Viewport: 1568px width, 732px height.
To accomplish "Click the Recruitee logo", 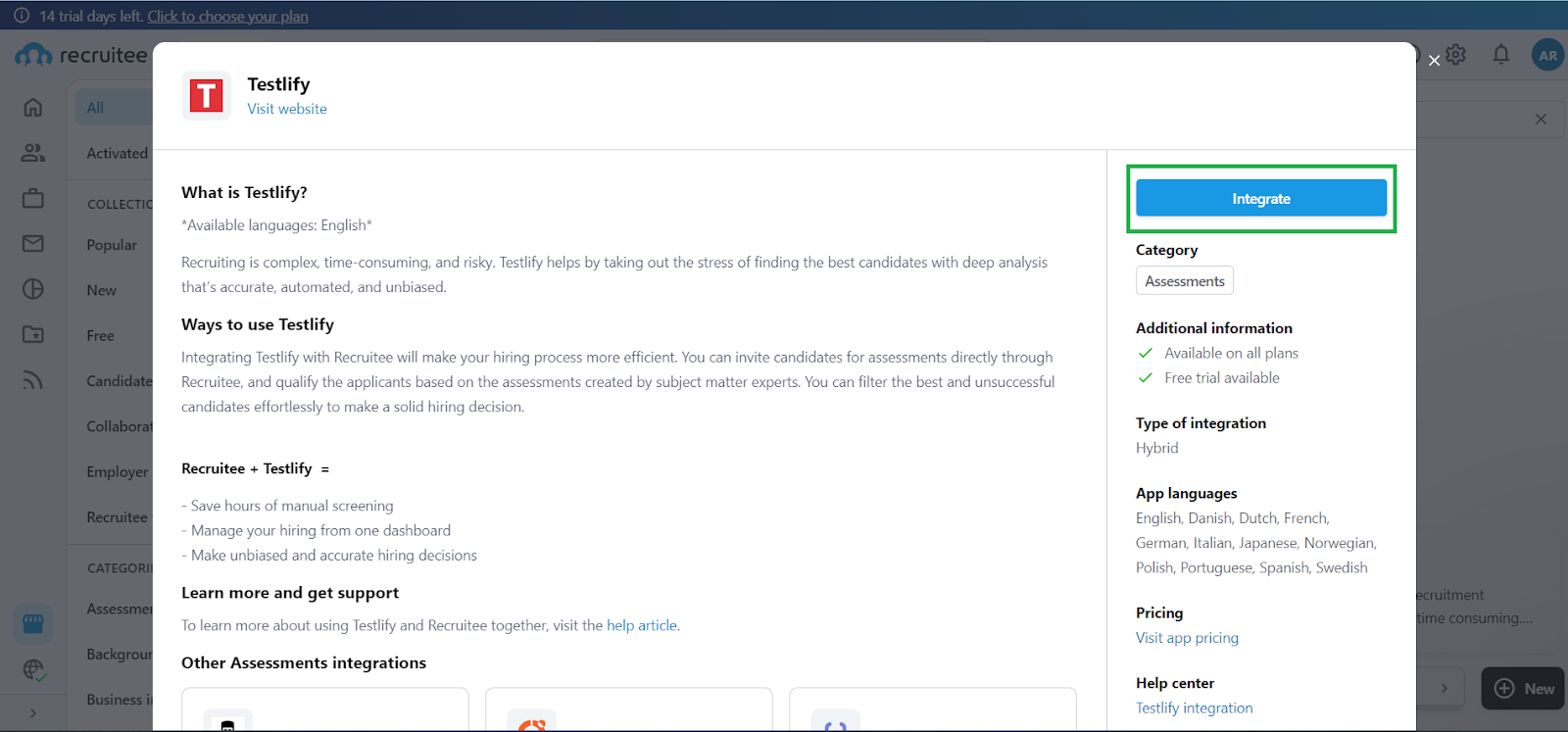I will pos(81,56).
